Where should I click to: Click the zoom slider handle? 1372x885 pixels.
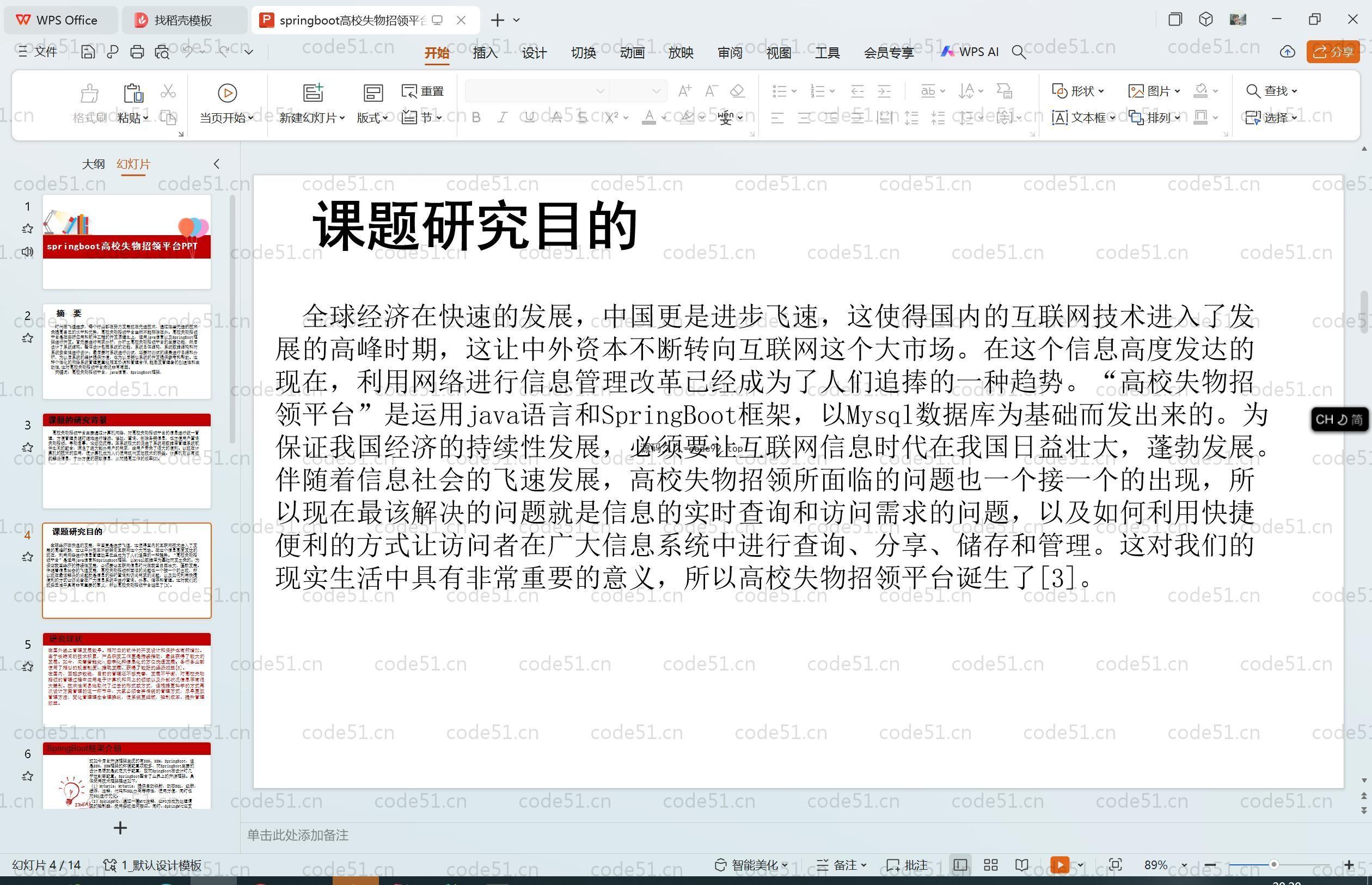point(1273,865)
